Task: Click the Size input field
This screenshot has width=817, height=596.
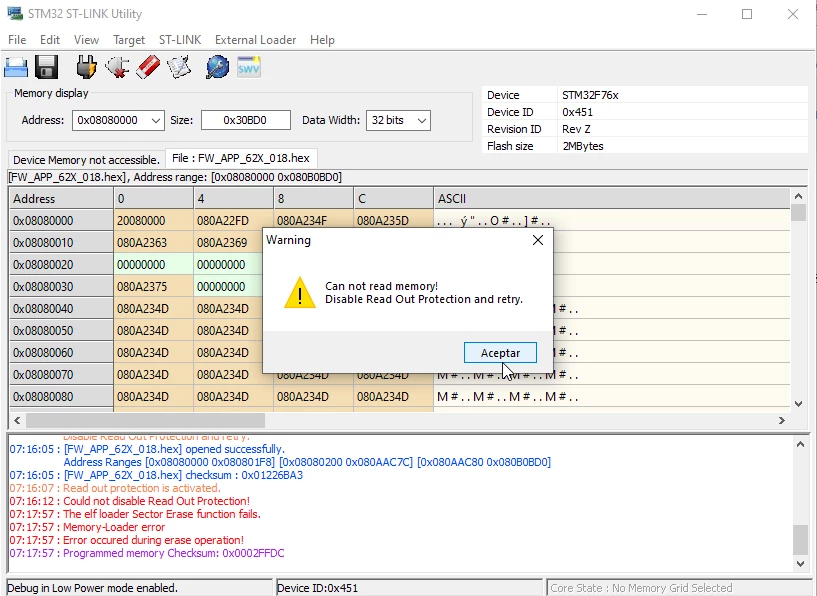Action: 245,120
